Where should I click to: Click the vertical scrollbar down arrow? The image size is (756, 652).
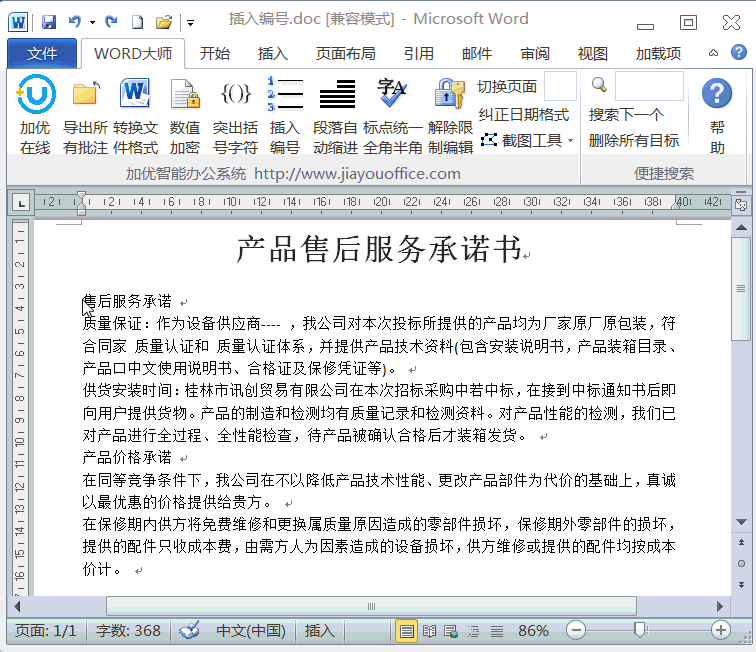click(x=741, y=522)
